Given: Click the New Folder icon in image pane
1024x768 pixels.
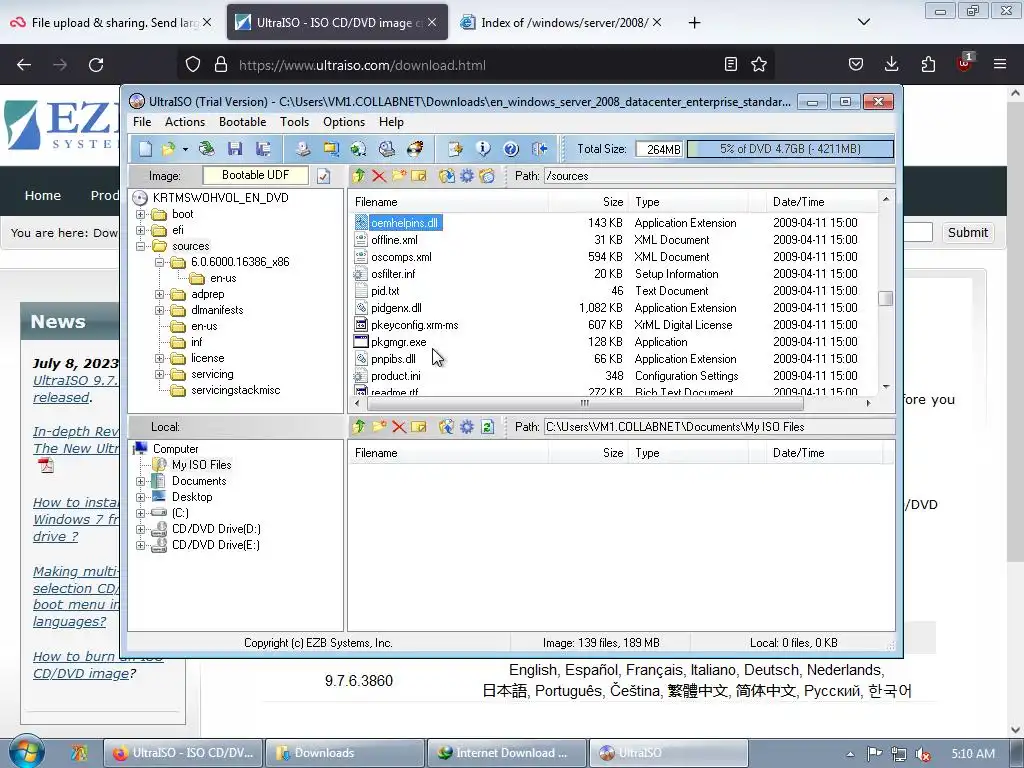Looking at the screenshot, I should click(399, 176).
